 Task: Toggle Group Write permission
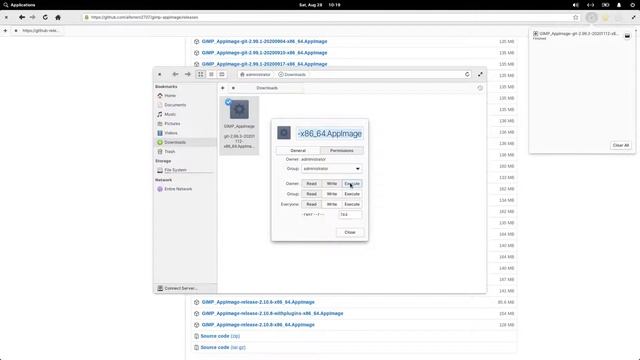pyautogui.click(x=332, y=194)
